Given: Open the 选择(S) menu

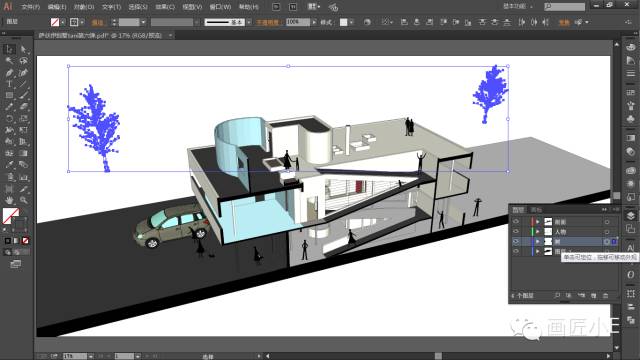Looking at the screenshot, I should tap(138, 7).
